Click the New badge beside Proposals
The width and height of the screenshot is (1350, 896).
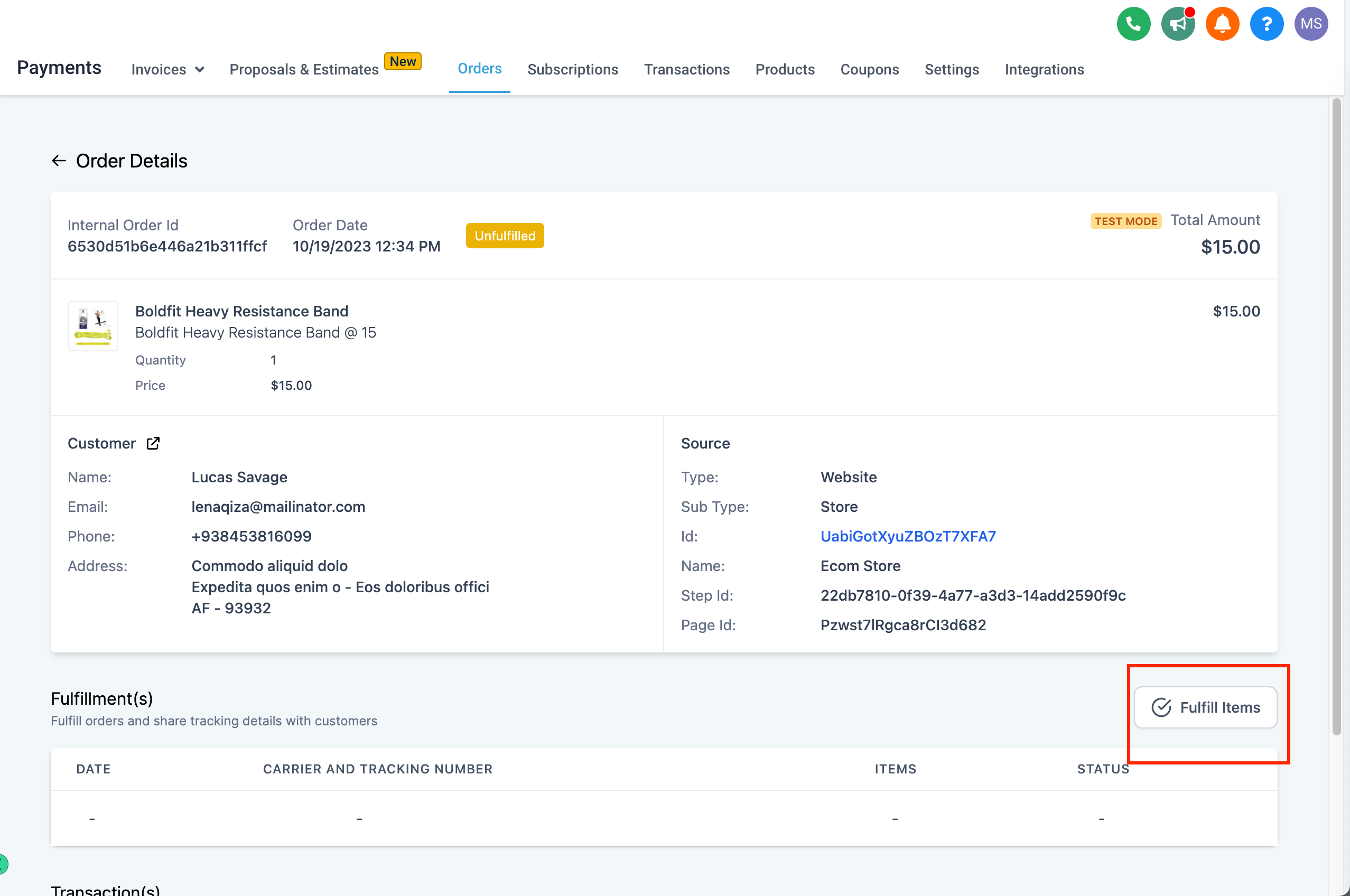click(x=403, y=62)
